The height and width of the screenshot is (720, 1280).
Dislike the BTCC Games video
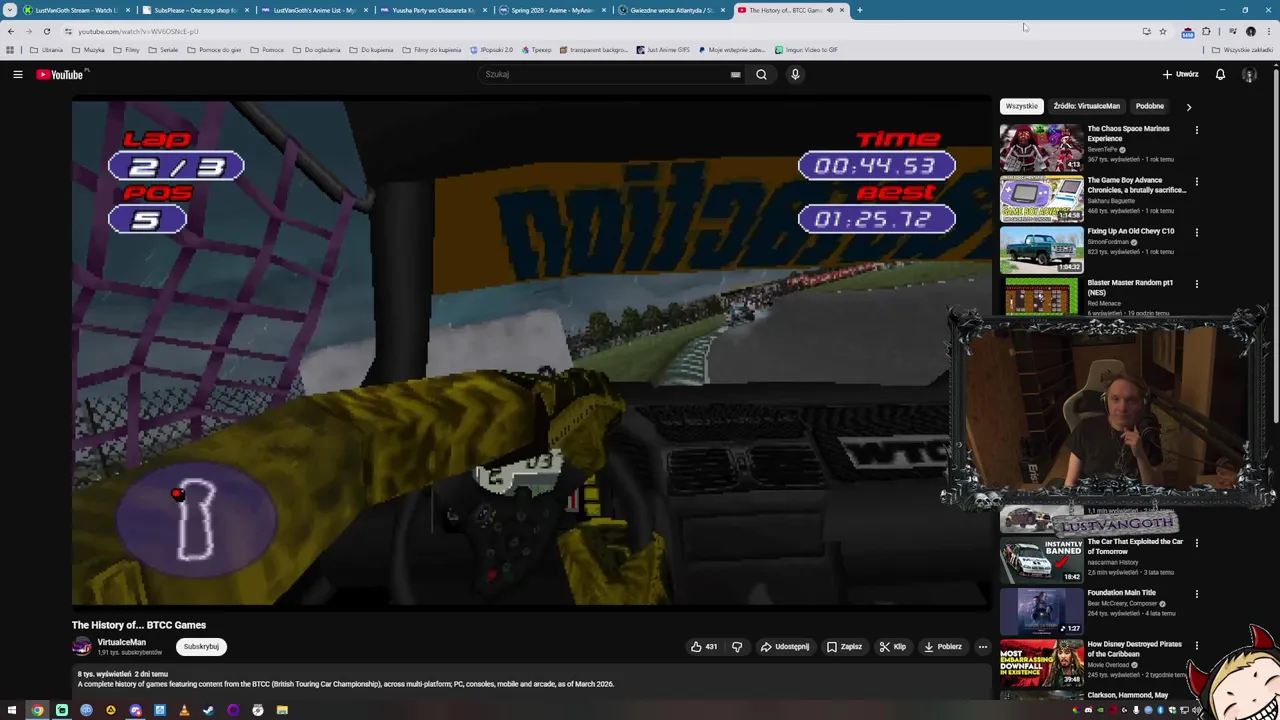[737, 647]
